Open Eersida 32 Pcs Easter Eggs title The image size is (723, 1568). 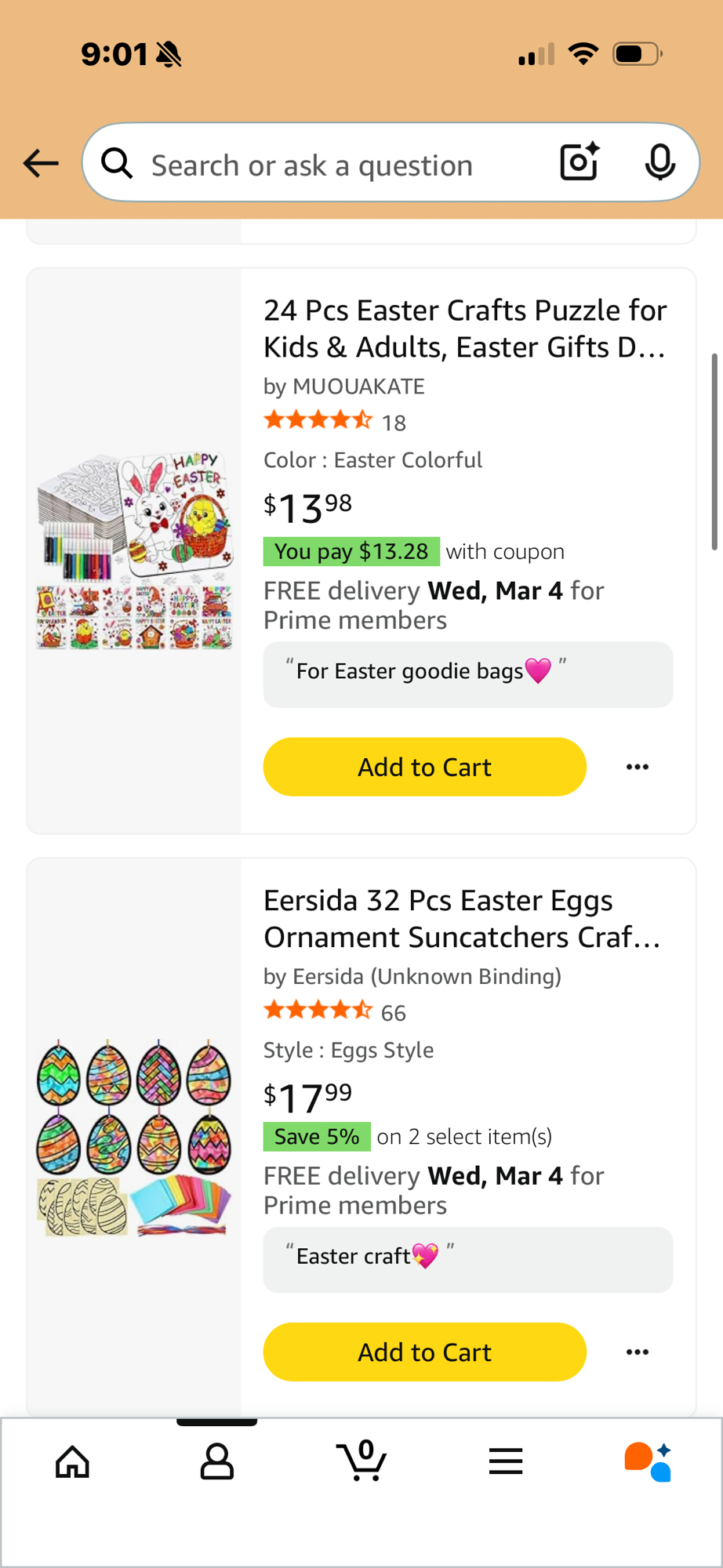462,918
